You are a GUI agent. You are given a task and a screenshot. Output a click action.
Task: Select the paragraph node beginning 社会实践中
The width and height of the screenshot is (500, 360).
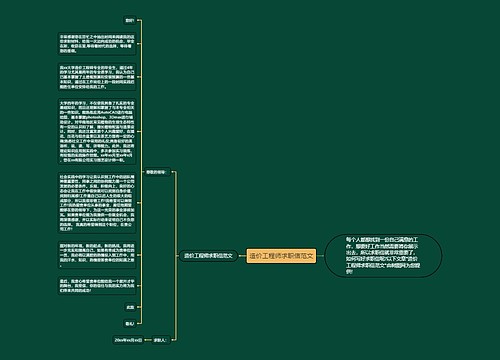(97, 202)
